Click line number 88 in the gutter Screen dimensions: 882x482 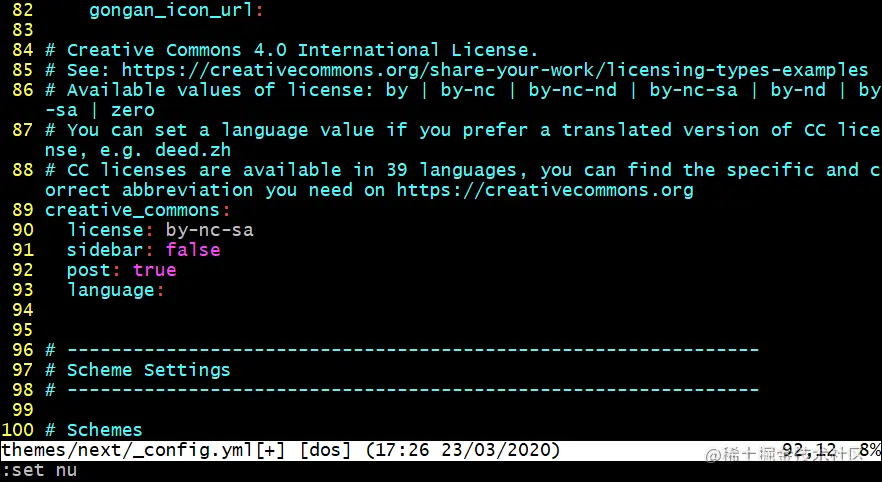pyautogui.click(x=22, y=170)
